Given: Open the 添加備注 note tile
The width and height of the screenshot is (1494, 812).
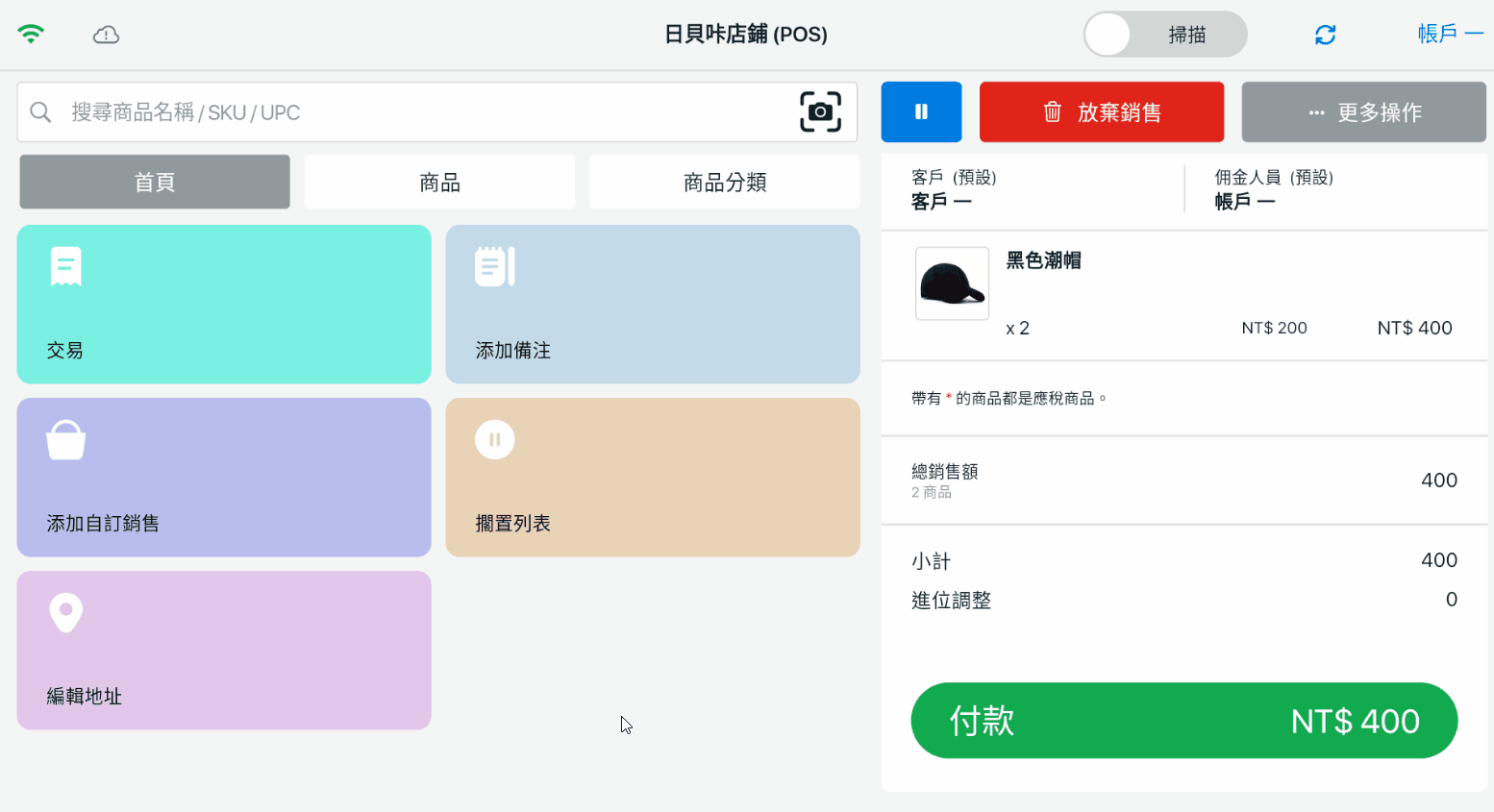Looking at the screenshot, I should click(652, 304).
